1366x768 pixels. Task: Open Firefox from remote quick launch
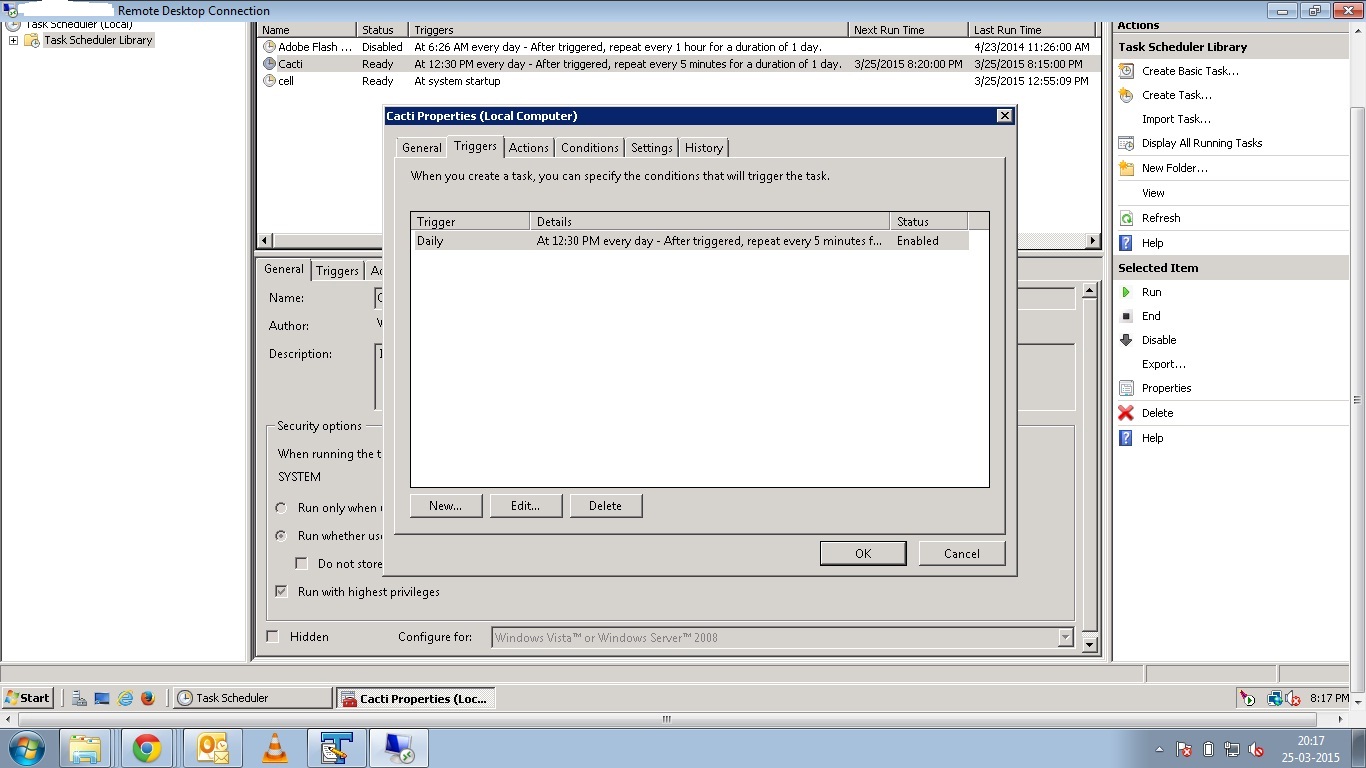(x=148, y=698)
